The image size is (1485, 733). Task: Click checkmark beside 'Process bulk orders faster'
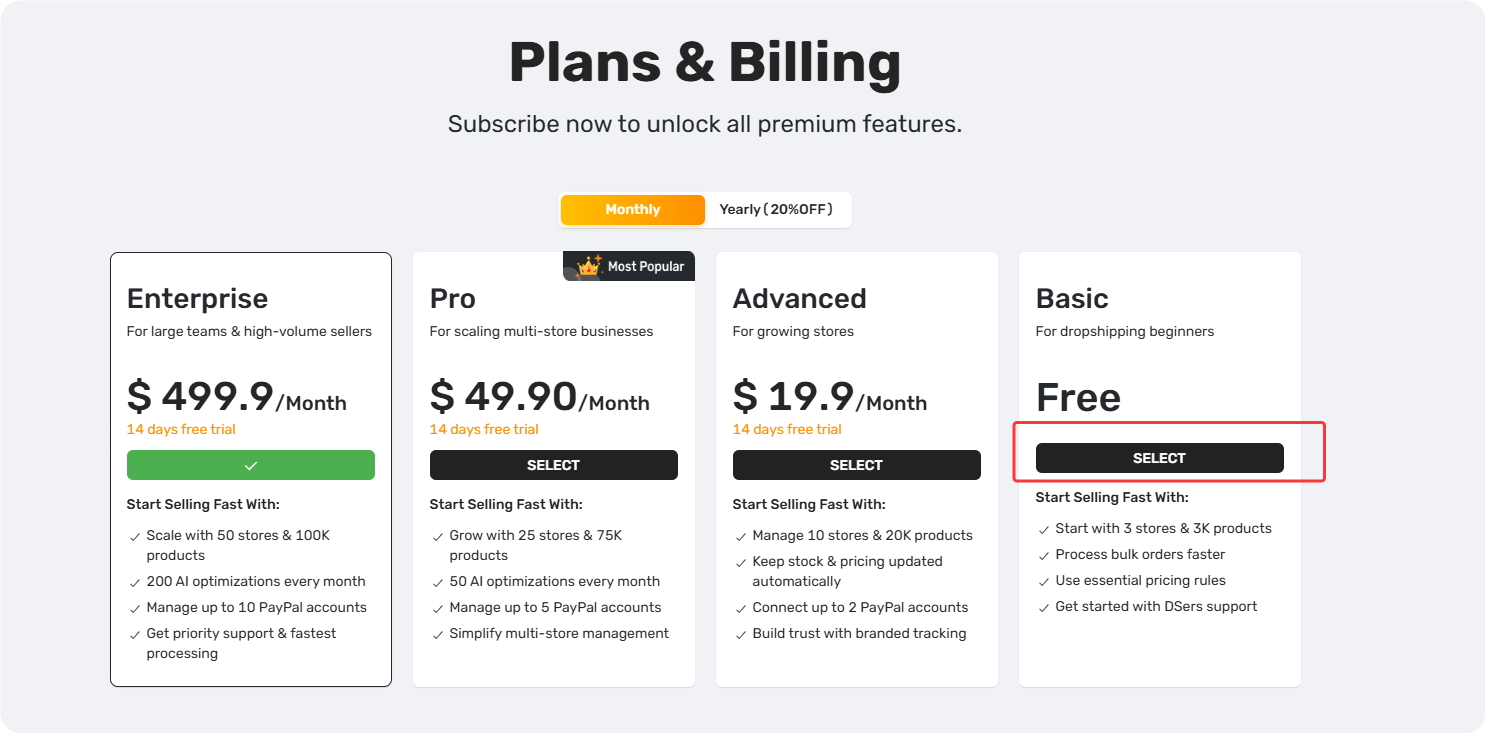[x=1044, y=556]
